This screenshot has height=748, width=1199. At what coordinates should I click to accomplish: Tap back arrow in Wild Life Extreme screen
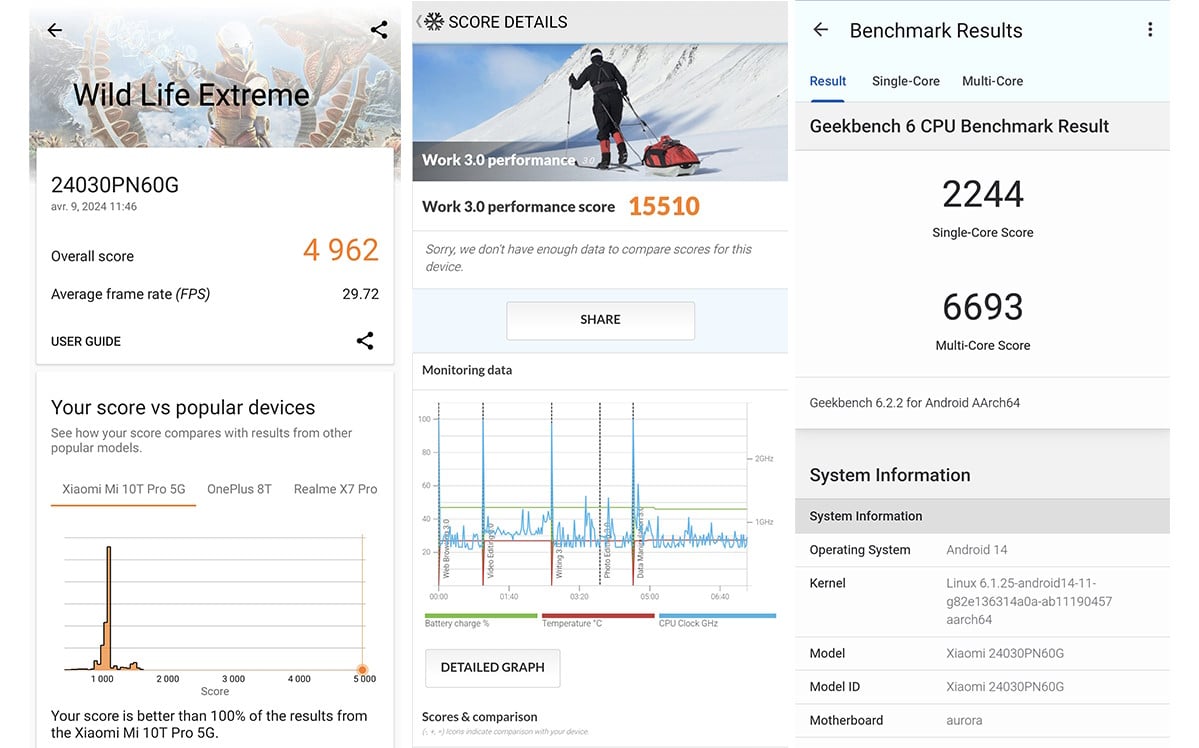54,30
